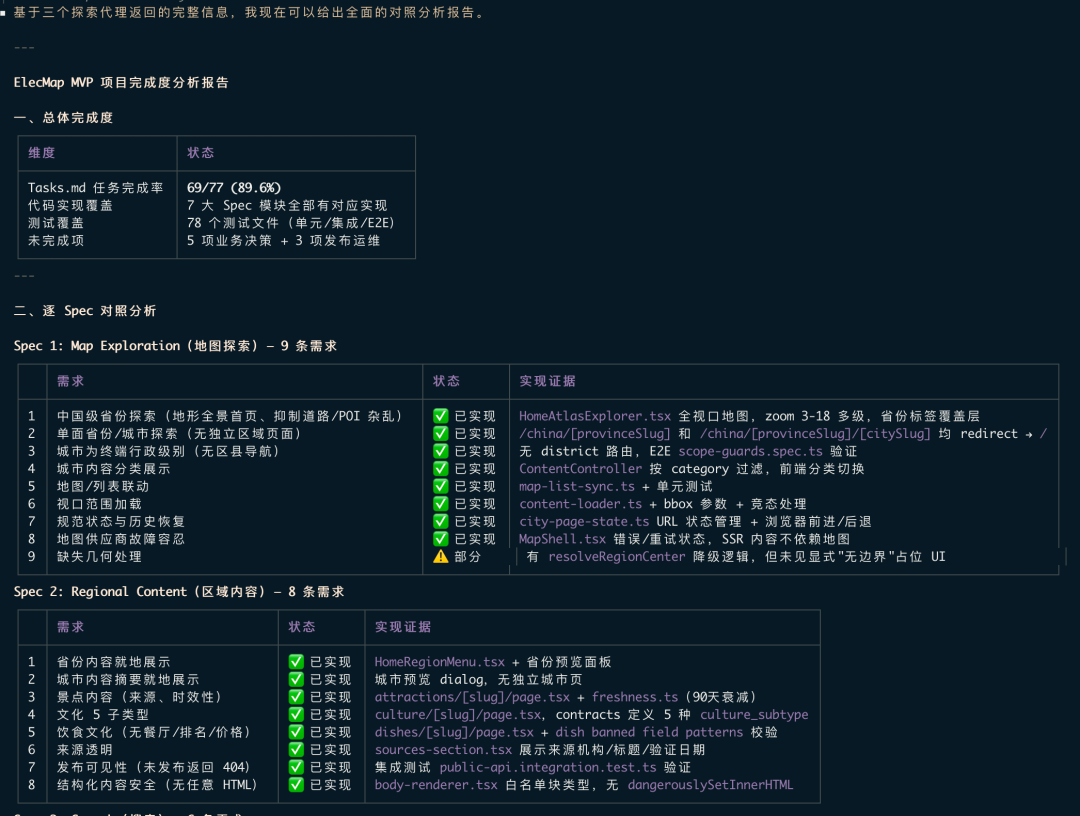Click the dish banned field patterns text
This screenshot has height=816, width=1080.
point(650,732)
